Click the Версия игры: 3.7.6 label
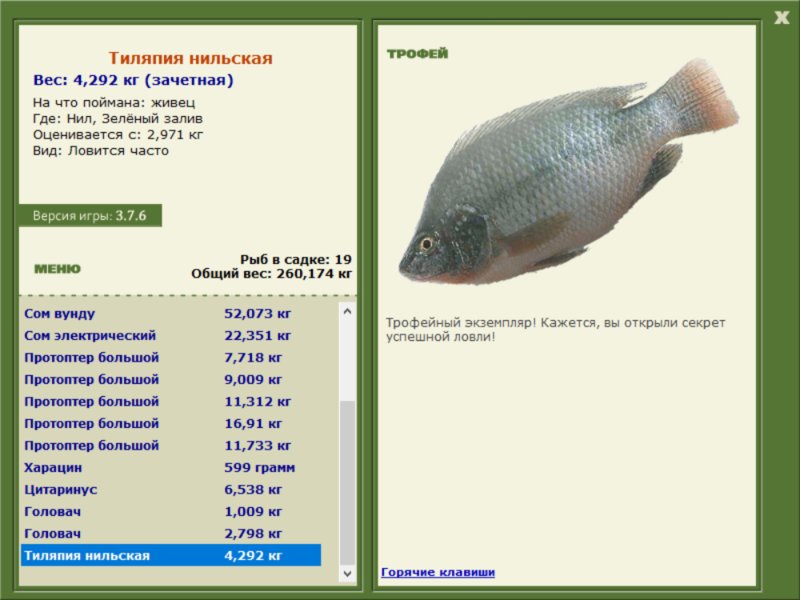This screenshot has width=800, height=600. (90, 215)
